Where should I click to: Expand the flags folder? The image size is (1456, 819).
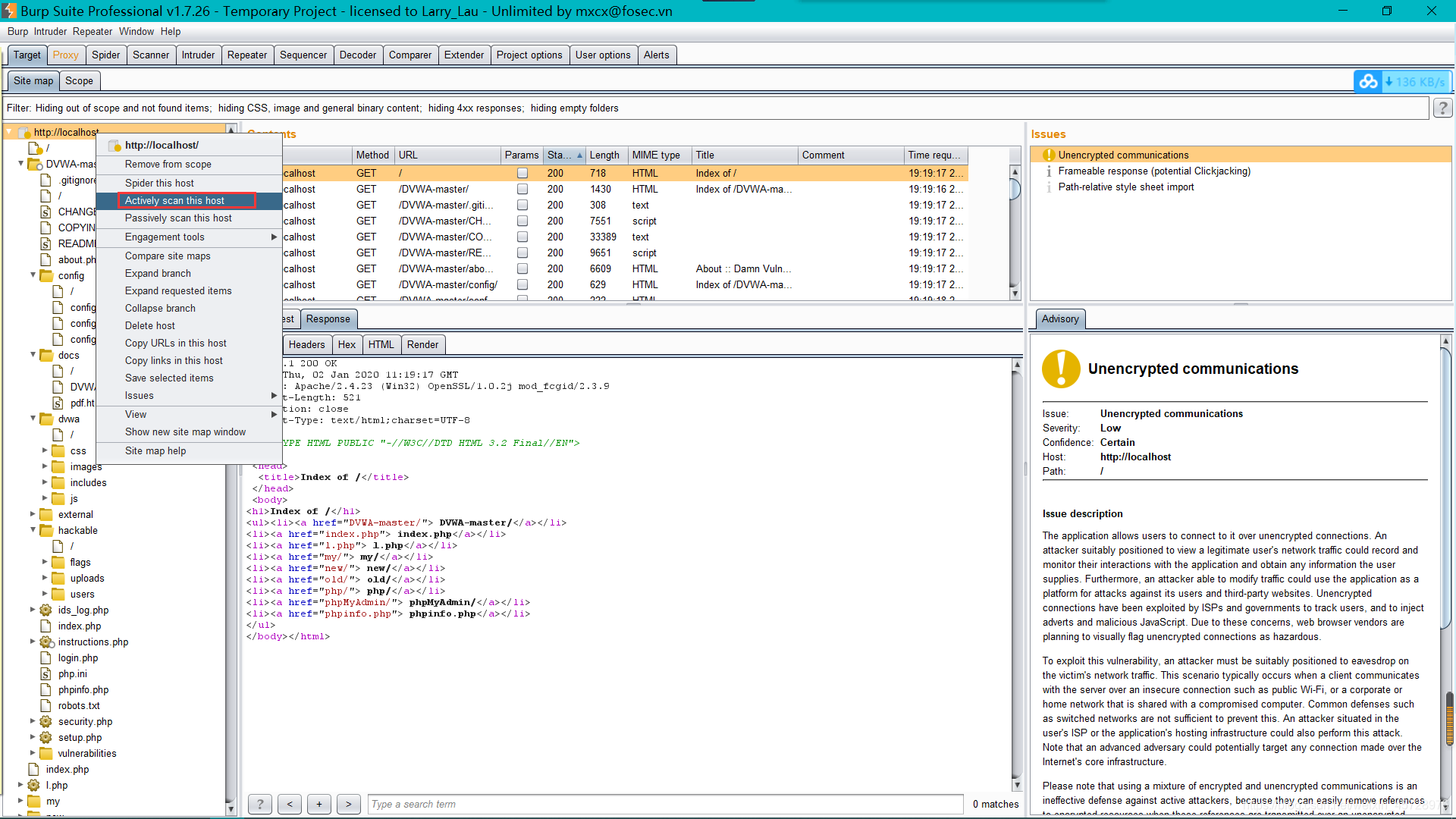pos(45,562)
